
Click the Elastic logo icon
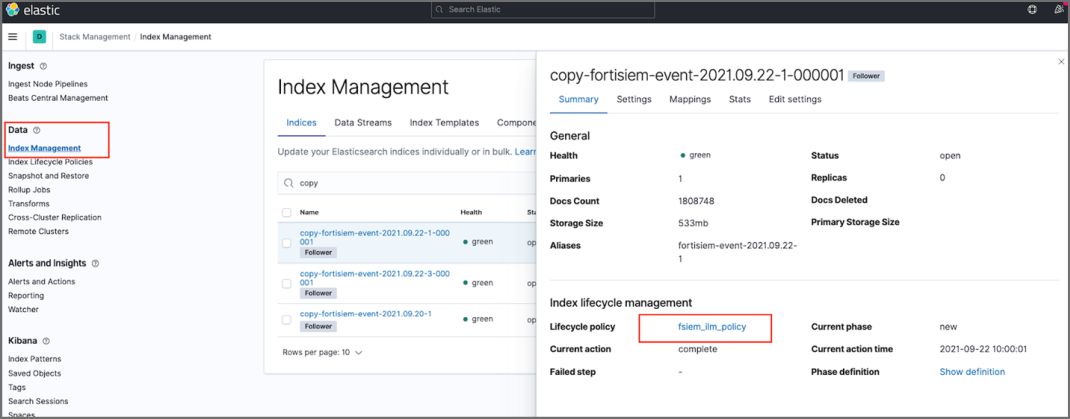click(13, 10)
